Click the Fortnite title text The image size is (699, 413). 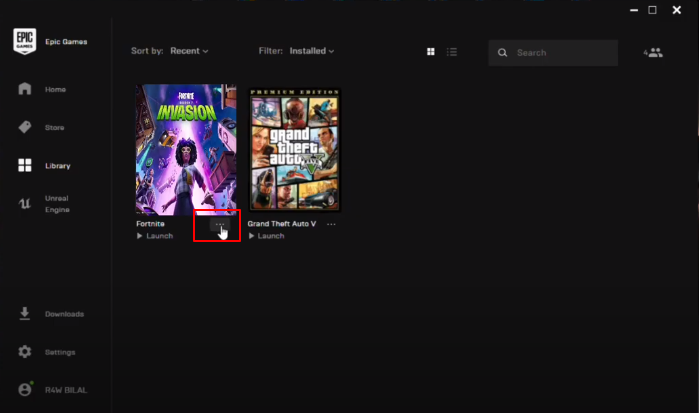[150, 224]
